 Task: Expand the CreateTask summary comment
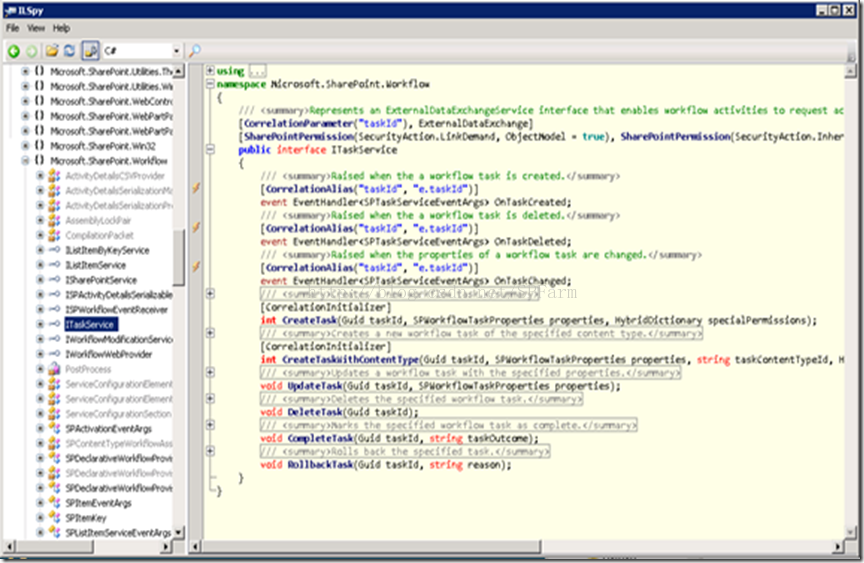210,294
